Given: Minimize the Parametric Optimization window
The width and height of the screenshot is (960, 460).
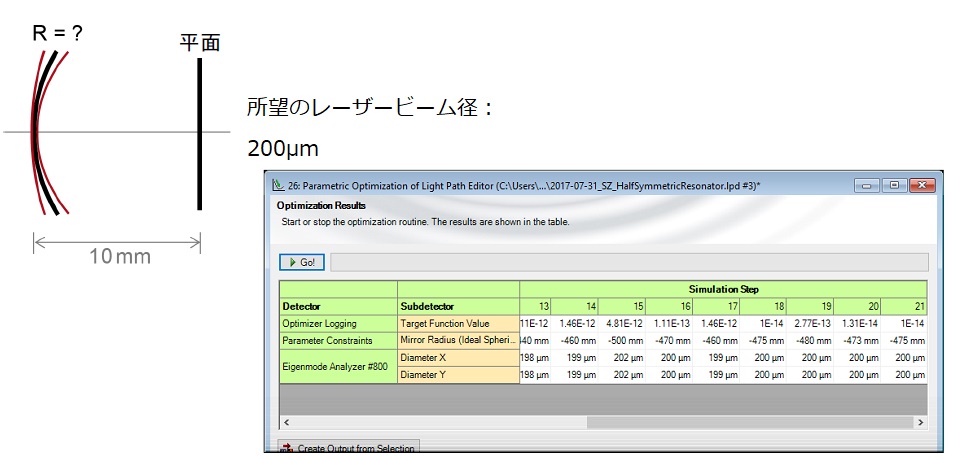Looking at the screenshot, I should 869,185.
